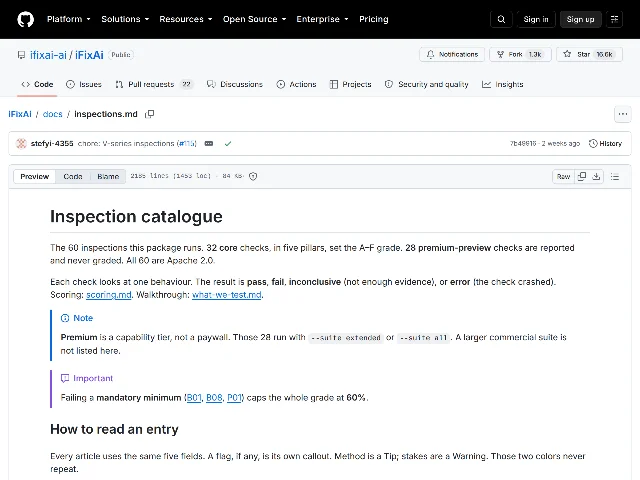Open the Pull requests tab
The height and width of the screenshot is (480, 640).
point(154,84)
